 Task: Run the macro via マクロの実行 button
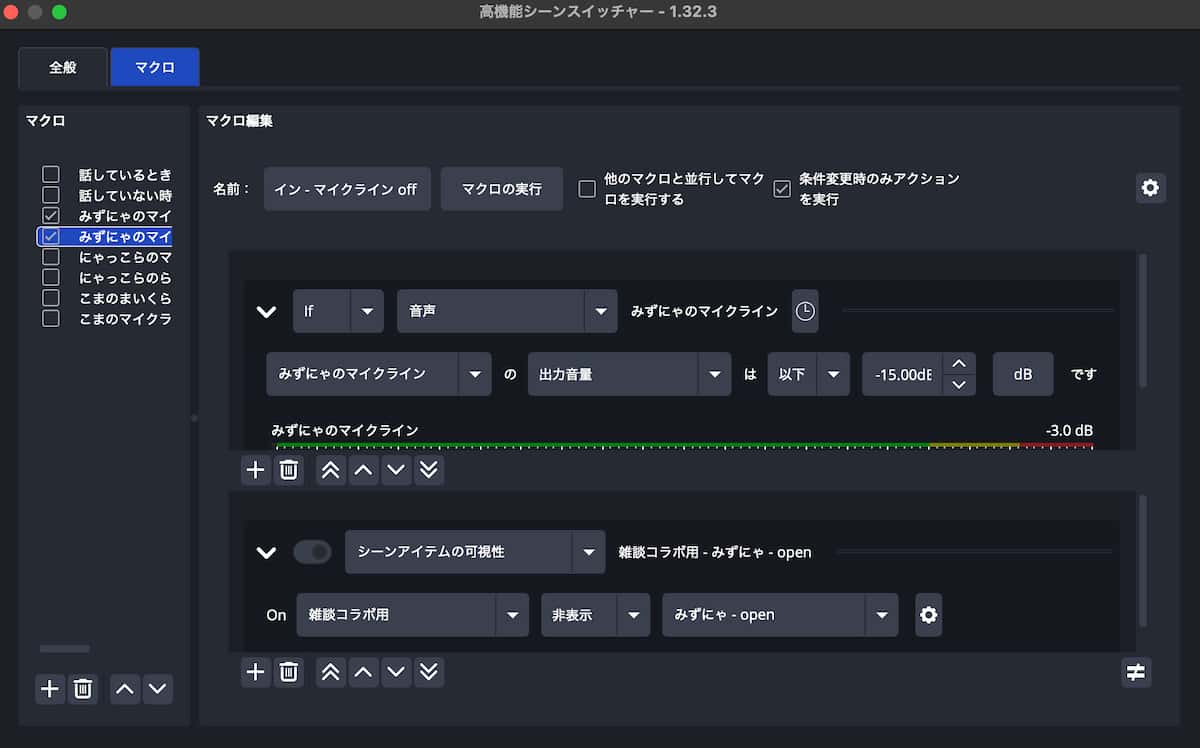pos(501,188)
